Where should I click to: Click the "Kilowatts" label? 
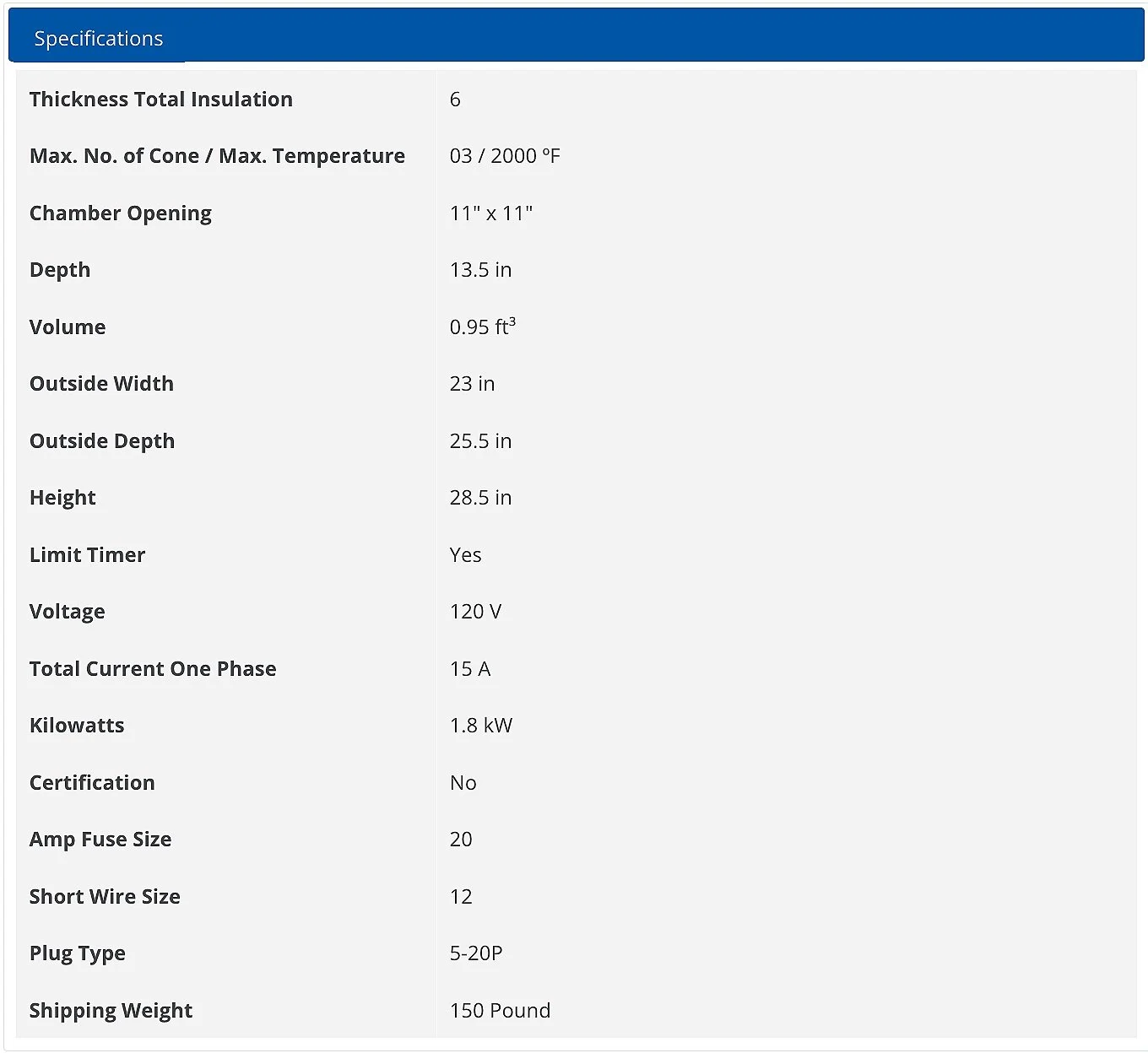[x=77, y=726]
